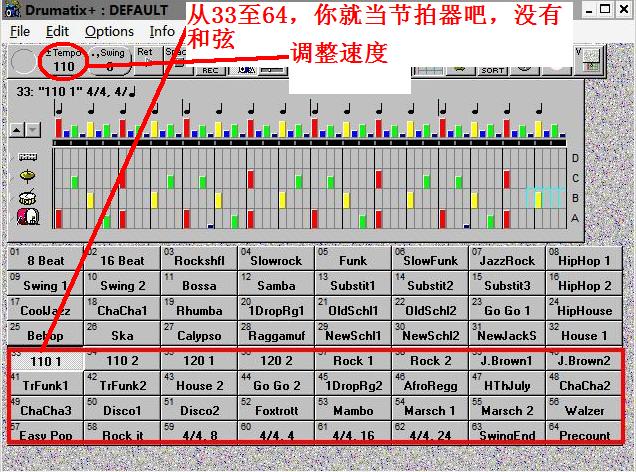
Task: Select pattern 08 HipHop 1
Action: pos(584,258)
